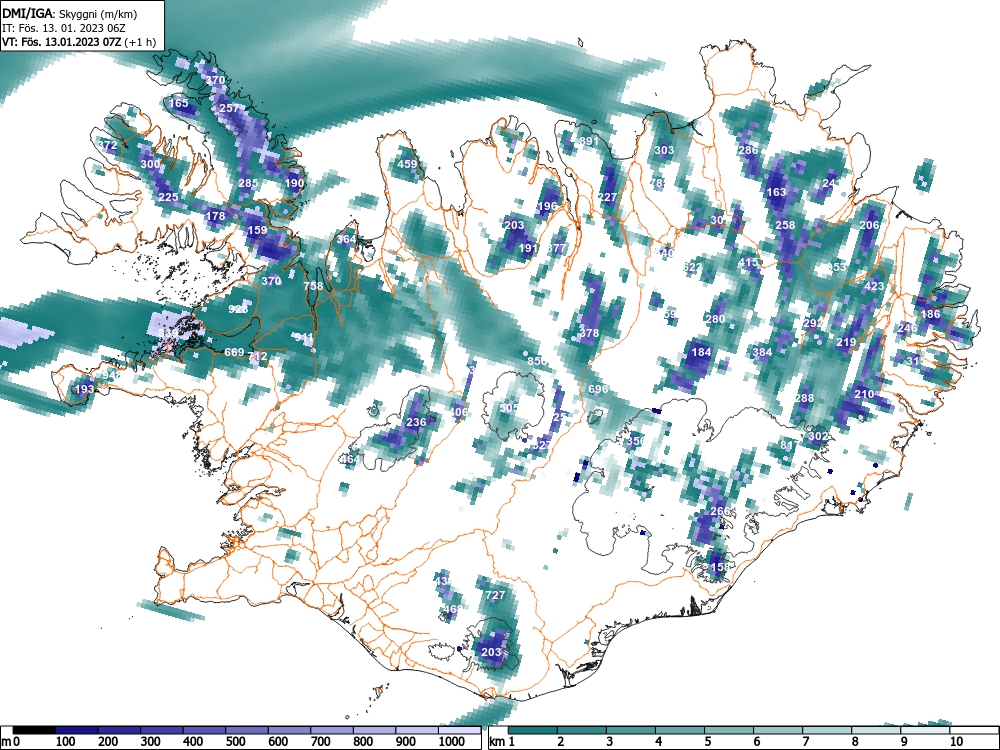Select the 286 visibility value

tap(747, 150)
